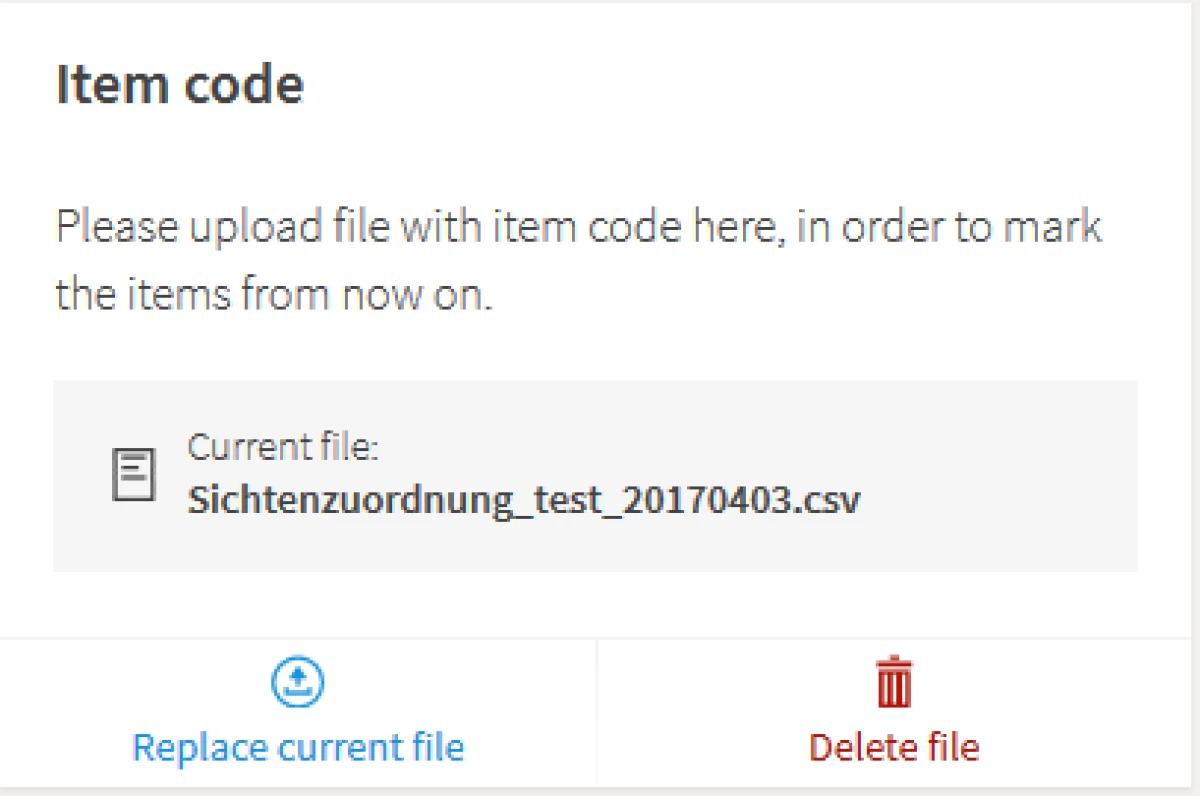The height and width of the screenshot is (796, 1200).
Task: Click the word "Replace" in the bottom button
Action: point(200,748)
